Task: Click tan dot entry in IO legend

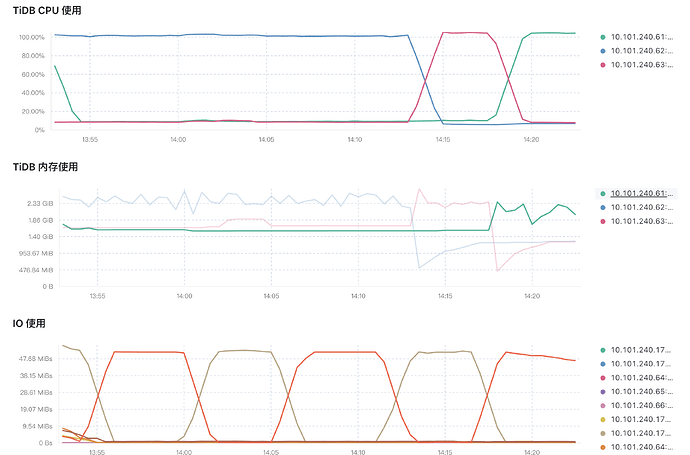Action: [602, 433]
